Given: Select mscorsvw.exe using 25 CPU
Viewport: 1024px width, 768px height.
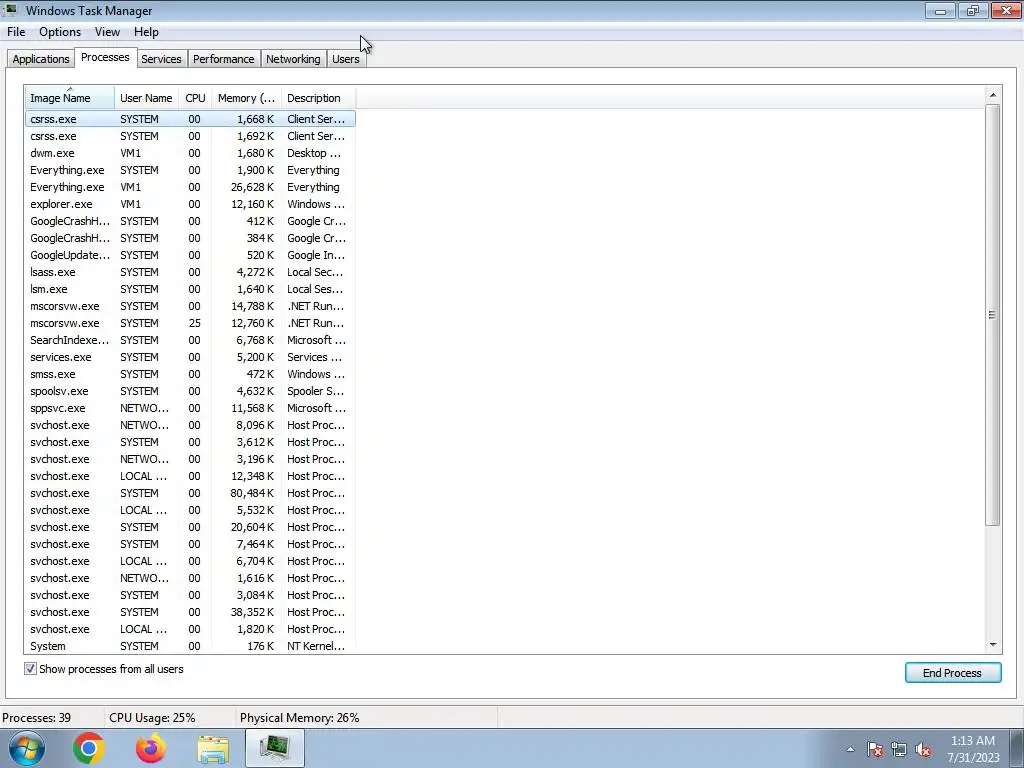Looking at the screenshot, I should 190,323.
